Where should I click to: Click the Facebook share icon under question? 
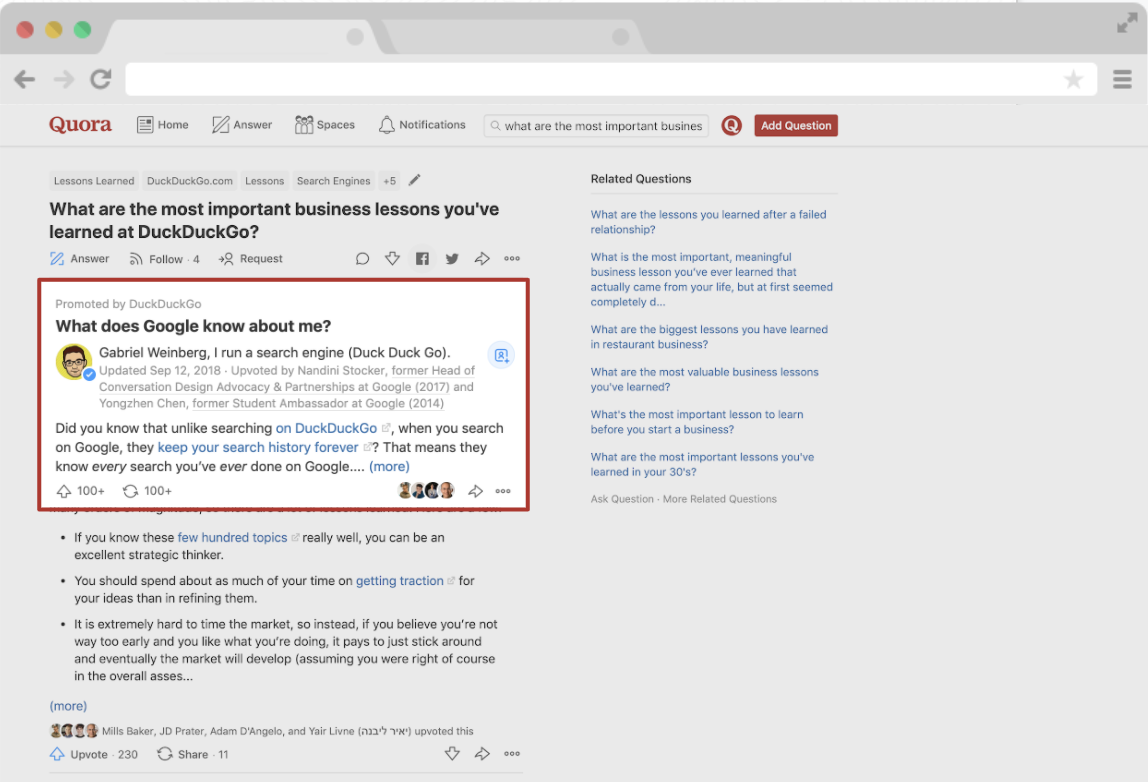422,259
